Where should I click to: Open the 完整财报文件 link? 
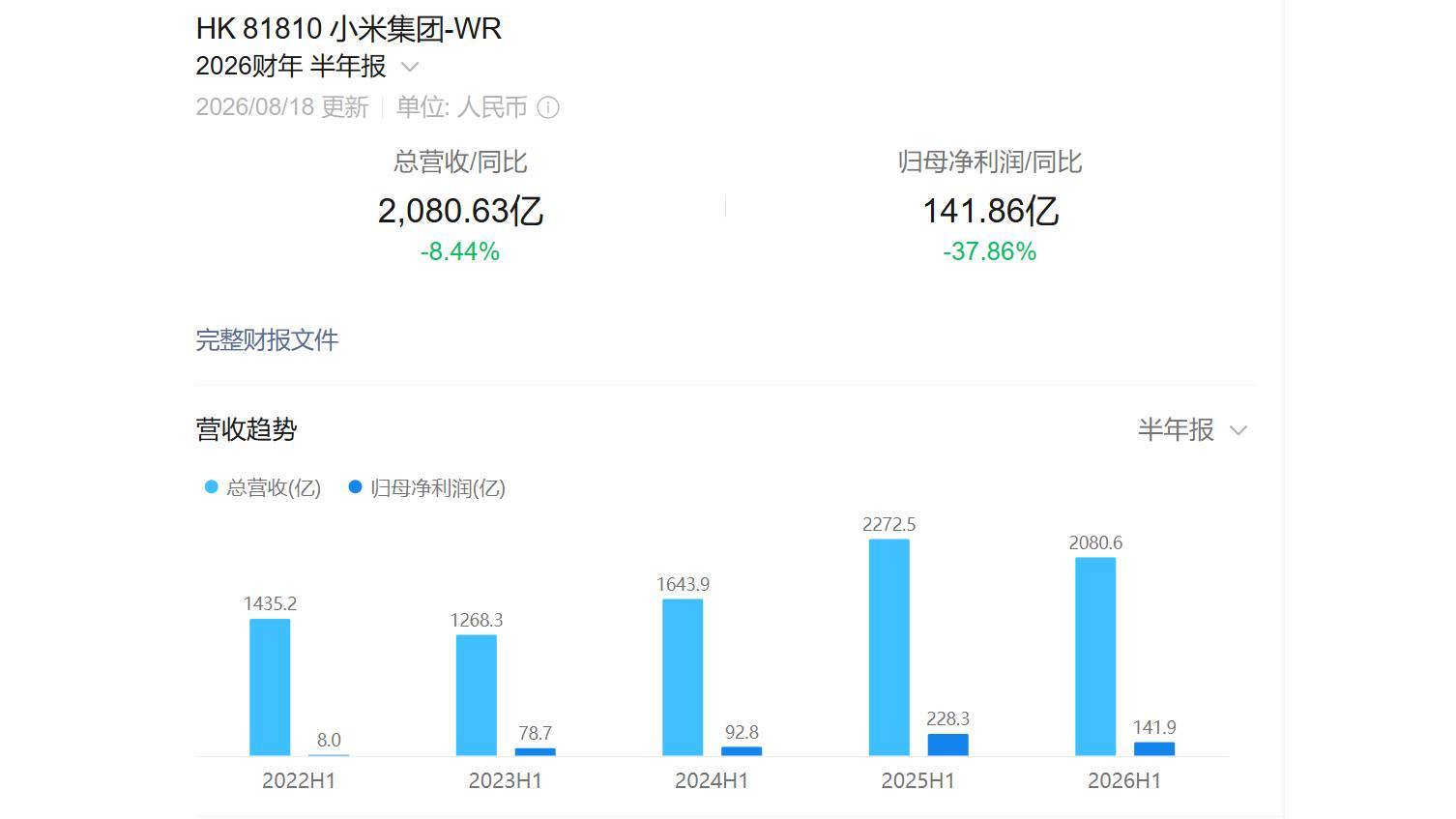(x=267, y=340)
